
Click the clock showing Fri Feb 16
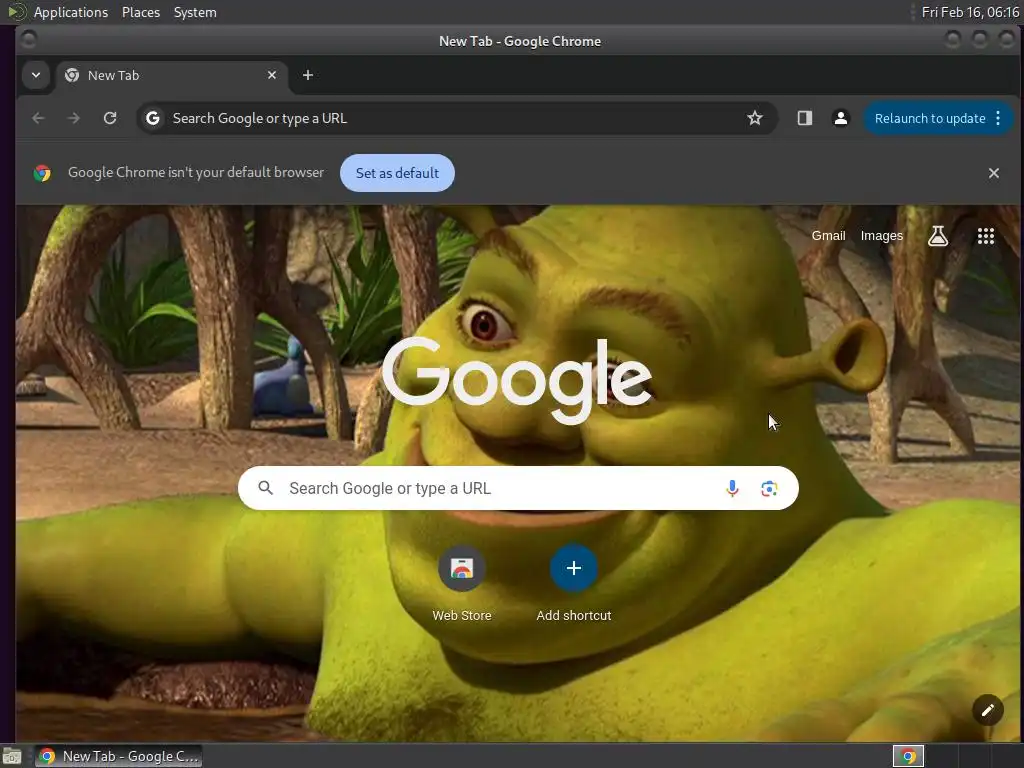click(970, 12)
